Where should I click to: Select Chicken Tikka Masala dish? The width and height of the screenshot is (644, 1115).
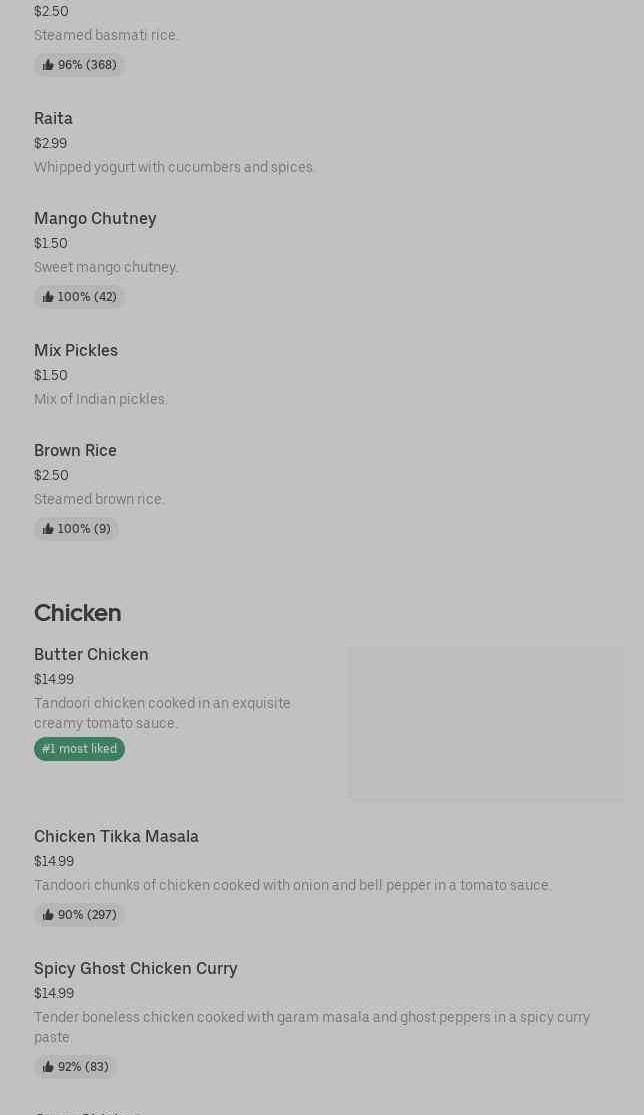click(x=116, y=837)
